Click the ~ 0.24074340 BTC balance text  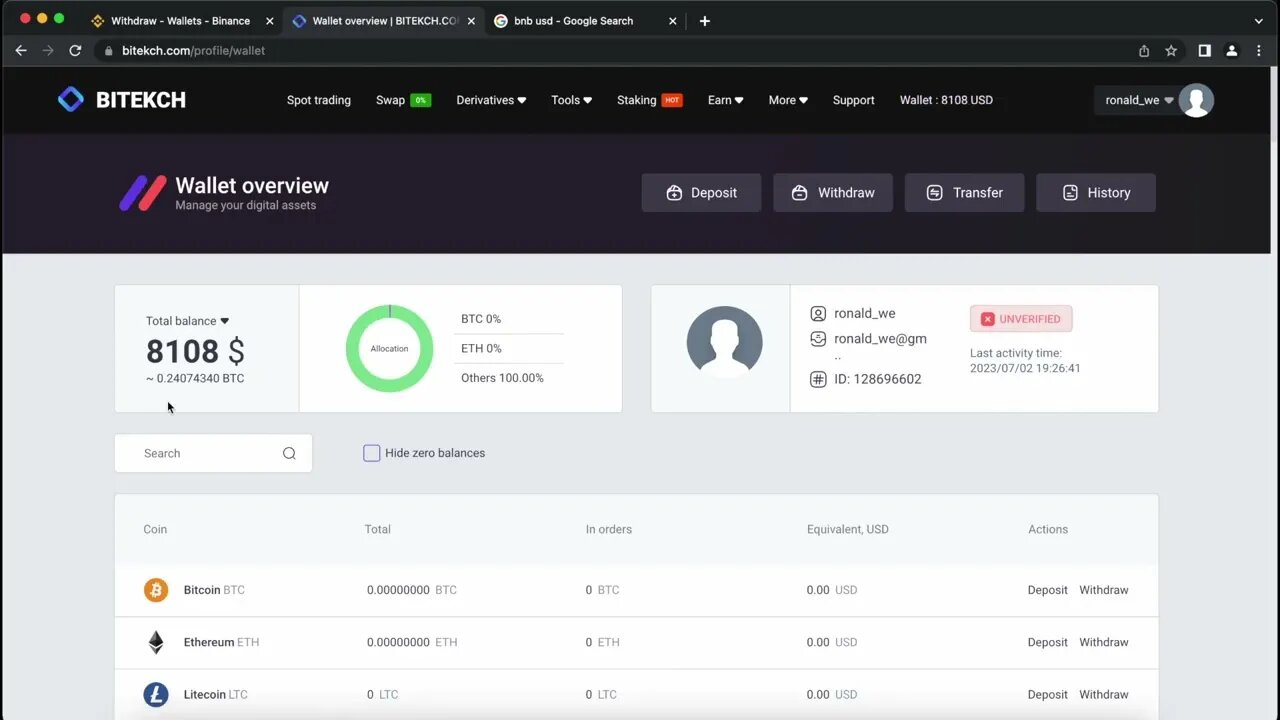click(195, 378)
